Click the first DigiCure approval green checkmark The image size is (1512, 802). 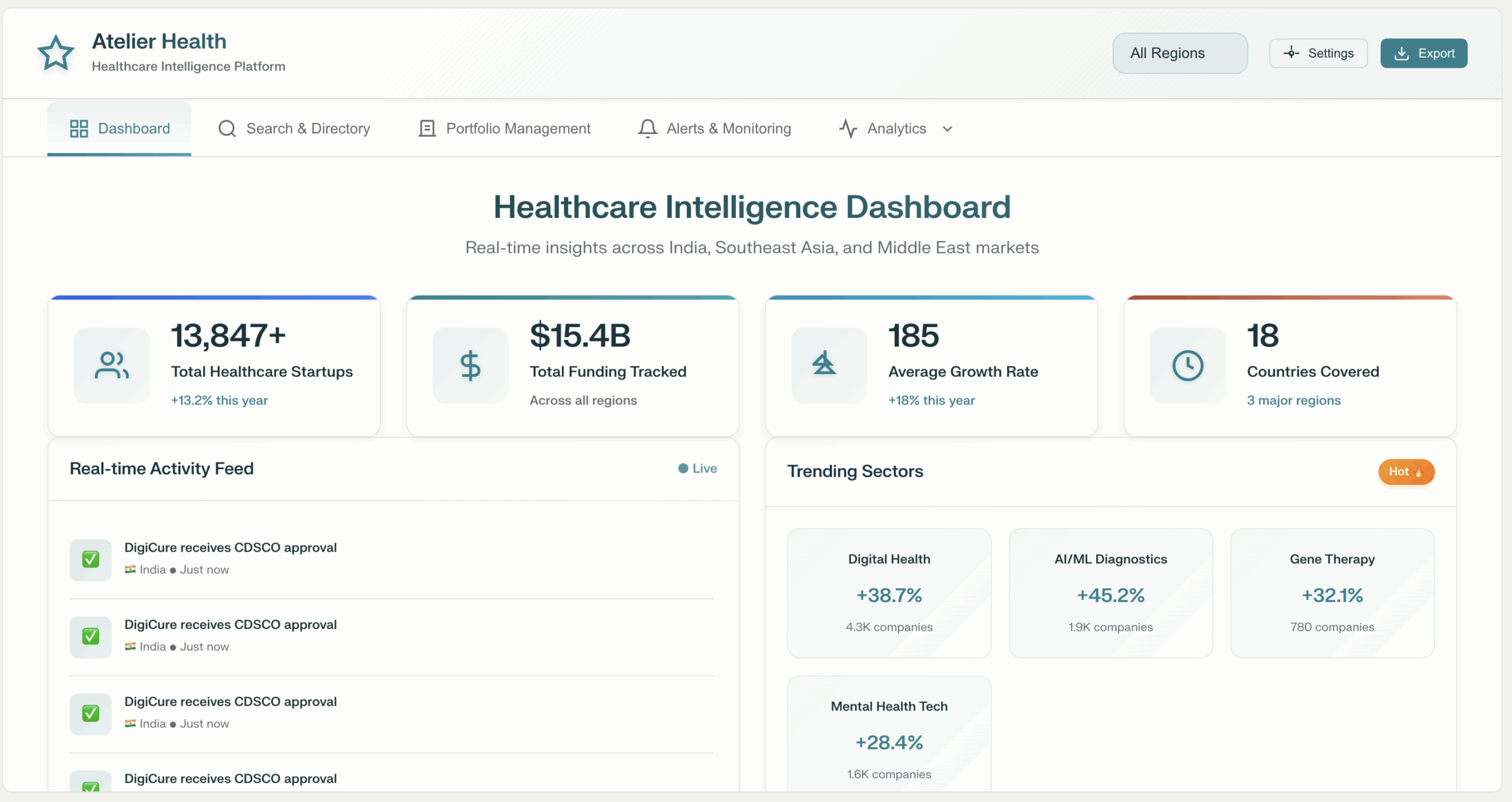tap(90, 559)
